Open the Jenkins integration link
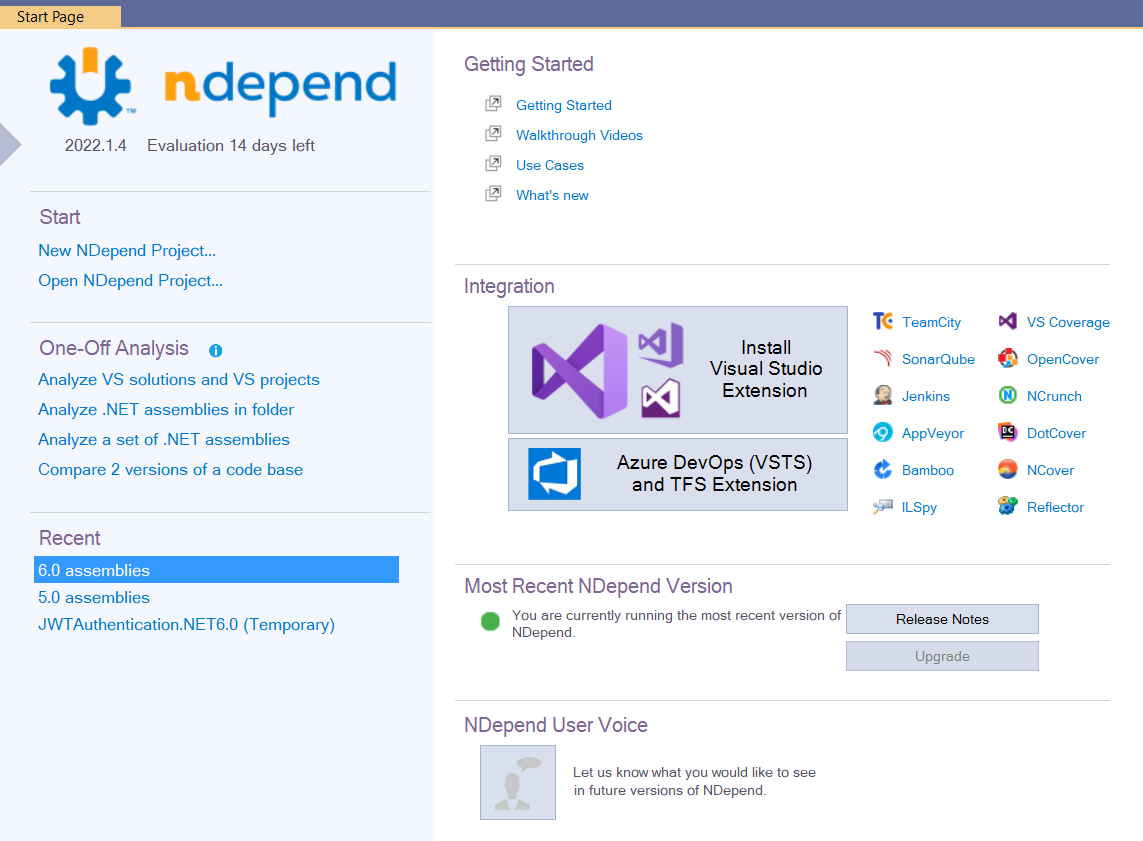 [925, 396]
